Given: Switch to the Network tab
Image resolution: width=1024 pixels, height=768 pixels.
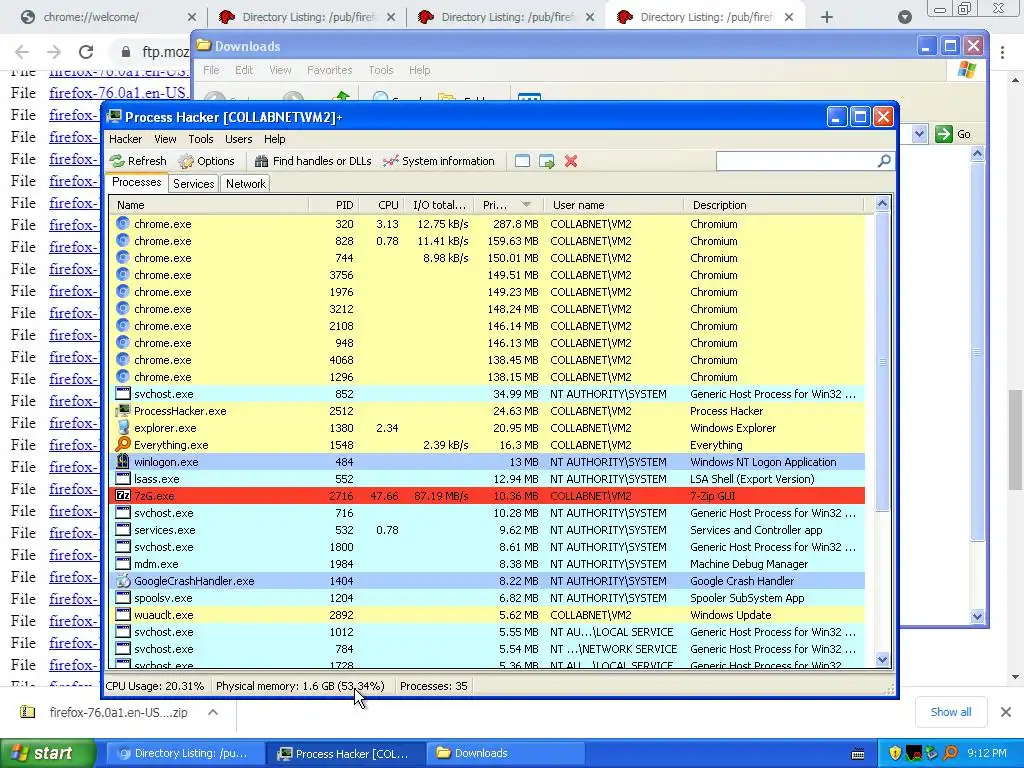Looking at the screenshot, I should pos(246,184).
